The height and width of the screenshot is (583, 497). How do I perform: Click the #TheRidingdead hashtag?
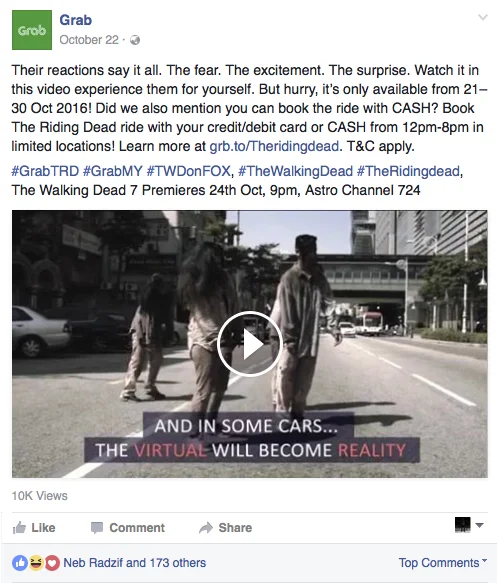pos(408,171)
